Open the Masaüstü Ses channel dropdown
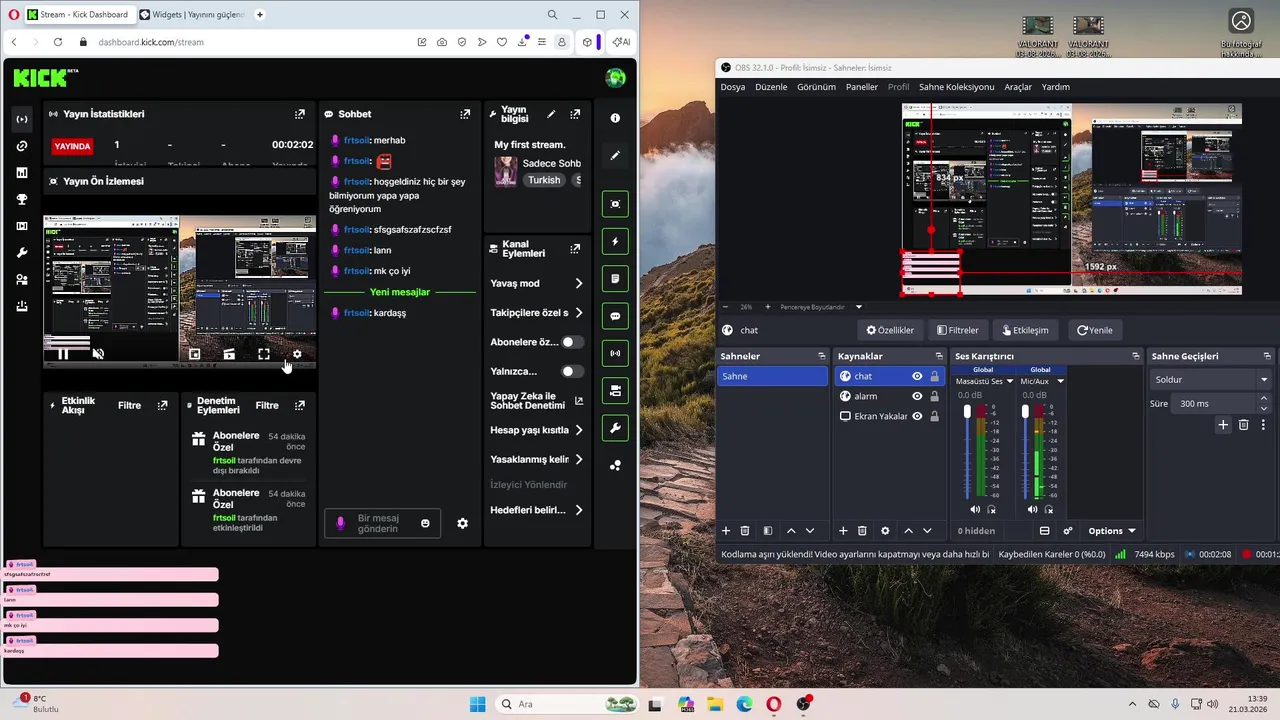The image size is (1280, 720). click(x=1009, y=381)
